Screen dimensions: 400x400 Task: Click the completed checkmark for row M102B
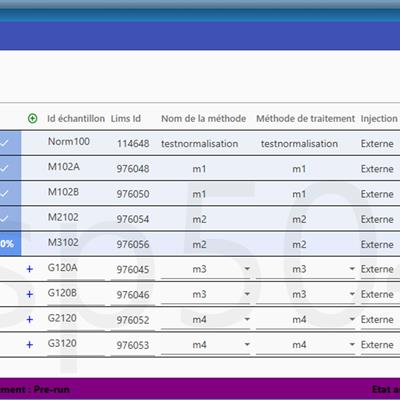tap(4, 194)
